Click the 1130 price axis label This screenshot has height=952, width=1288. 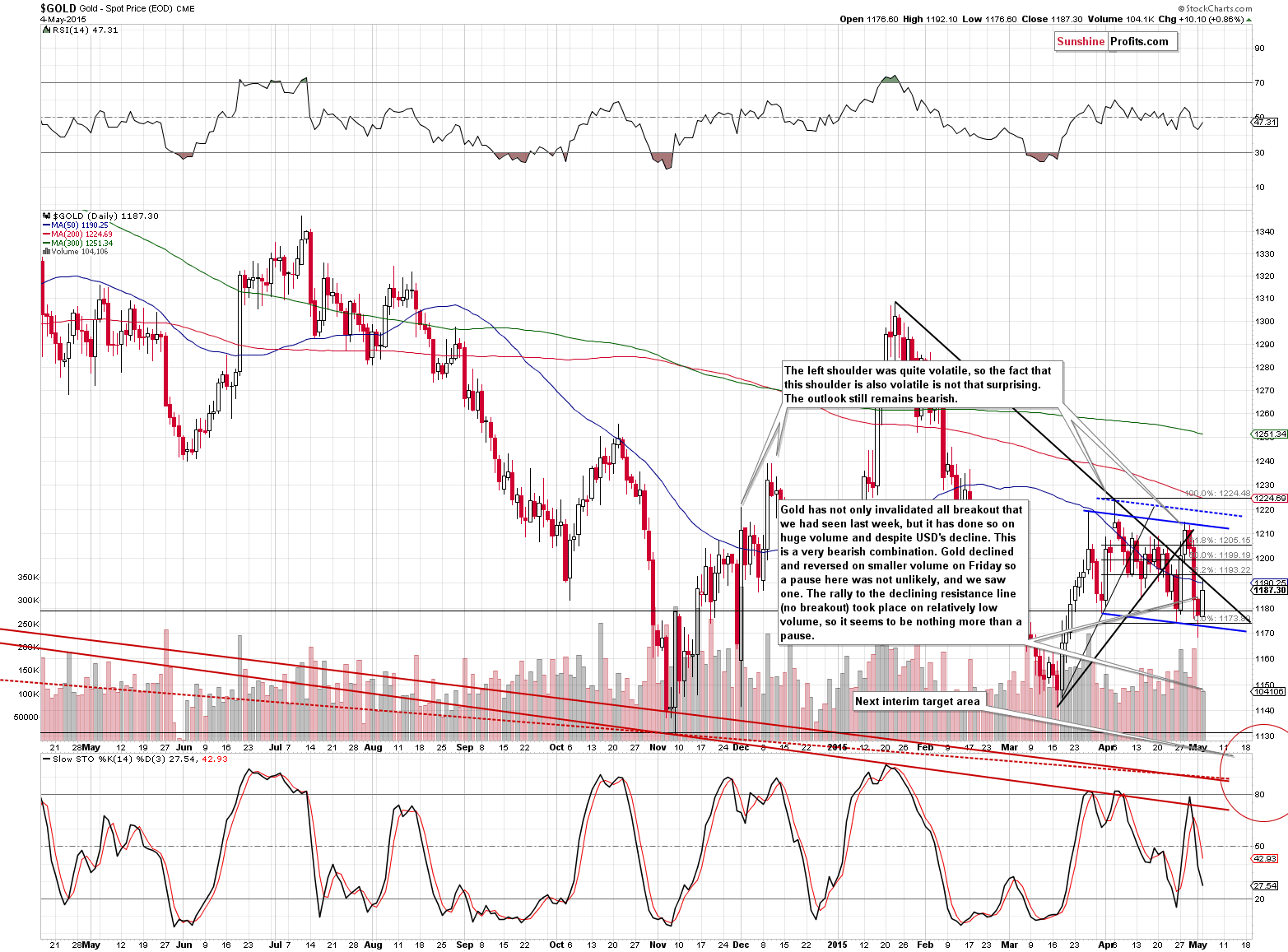click(1264, 736)
